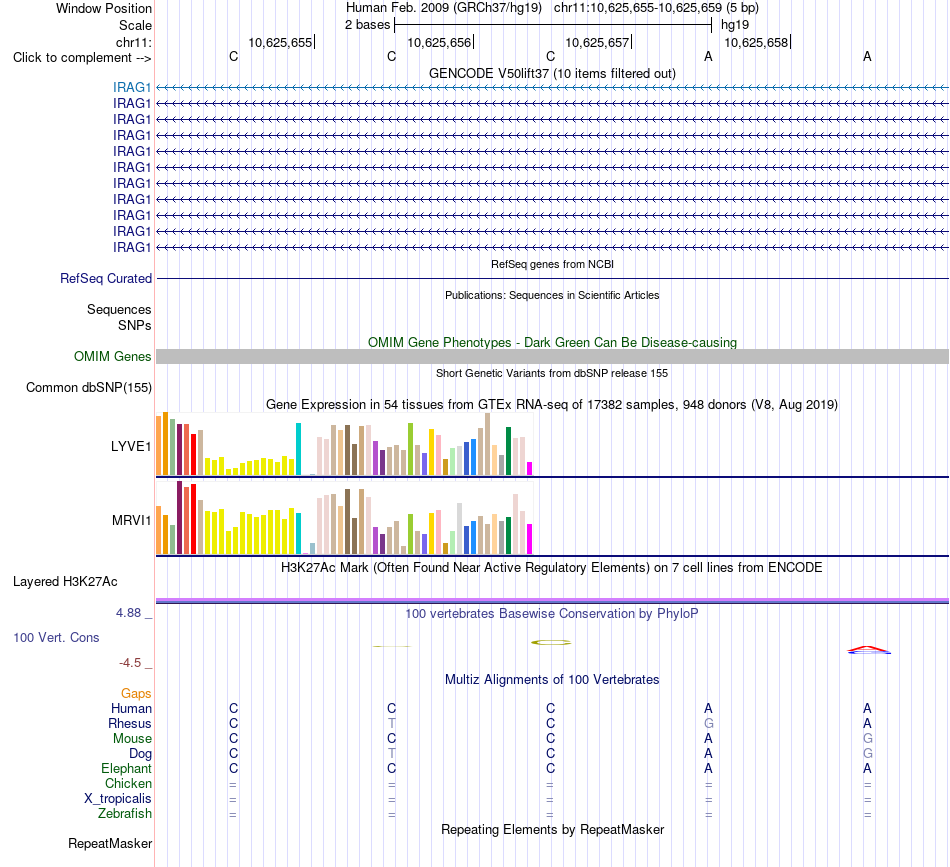950x867 pixels.
Task: Click the 'Click to complement -->' label
Action: pos(82,58)
